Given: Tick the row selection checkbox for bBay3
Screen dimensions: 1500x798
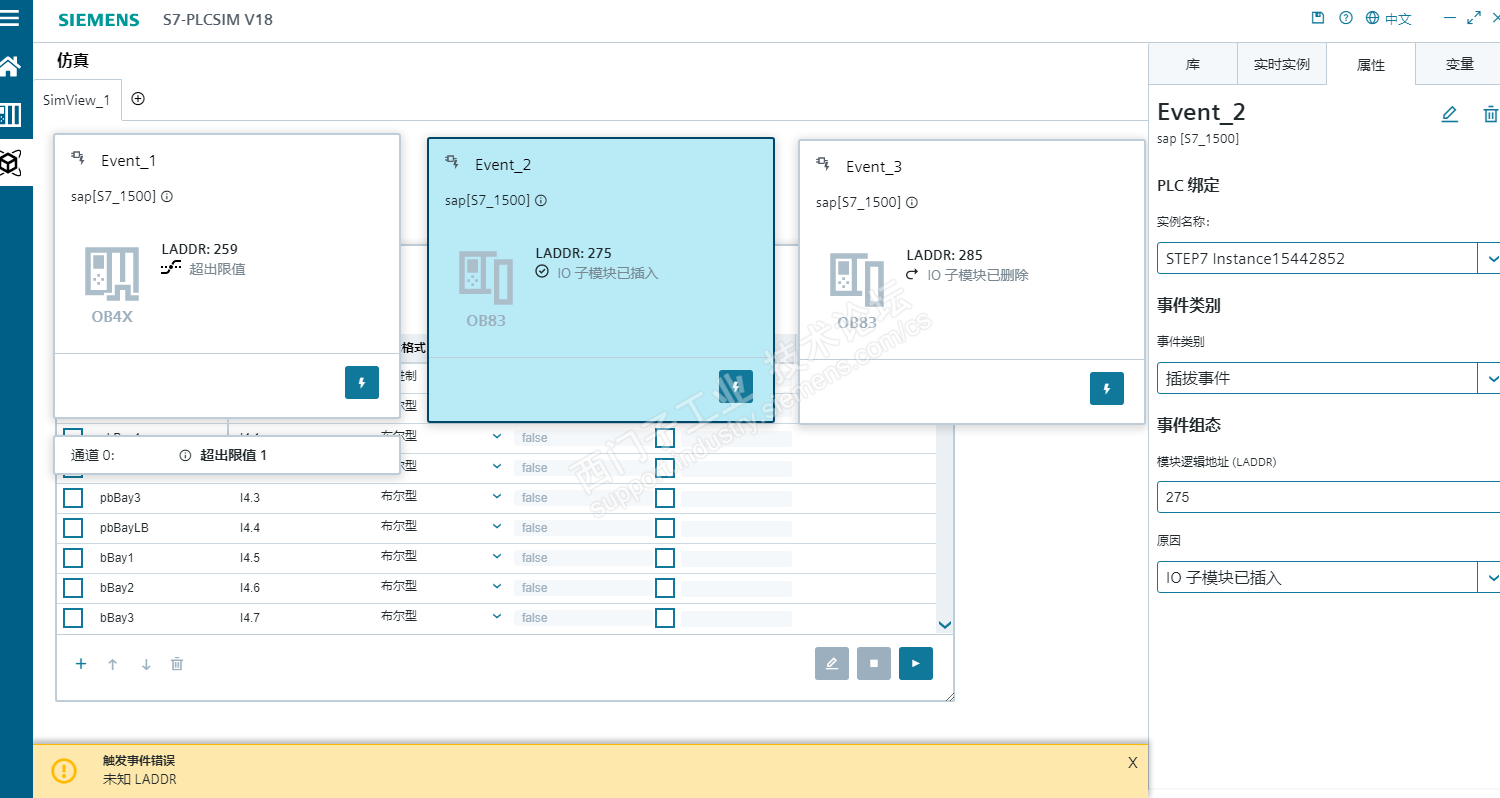Looking at the screenshot, I should pos(73,618).
